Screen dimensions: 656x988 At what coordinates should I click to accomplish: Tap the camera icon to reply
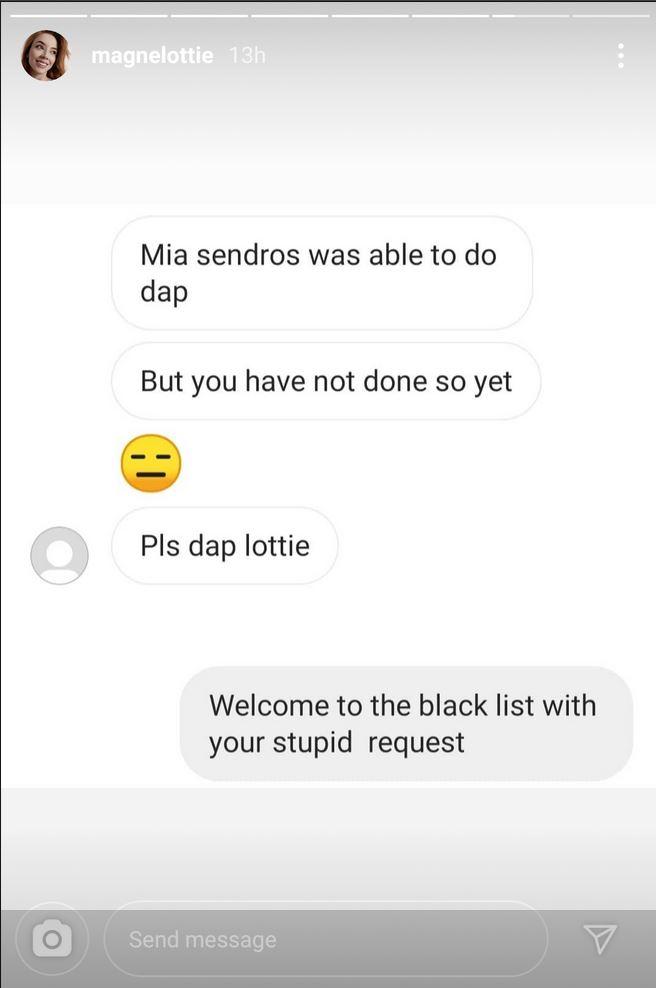coord(52,939)
